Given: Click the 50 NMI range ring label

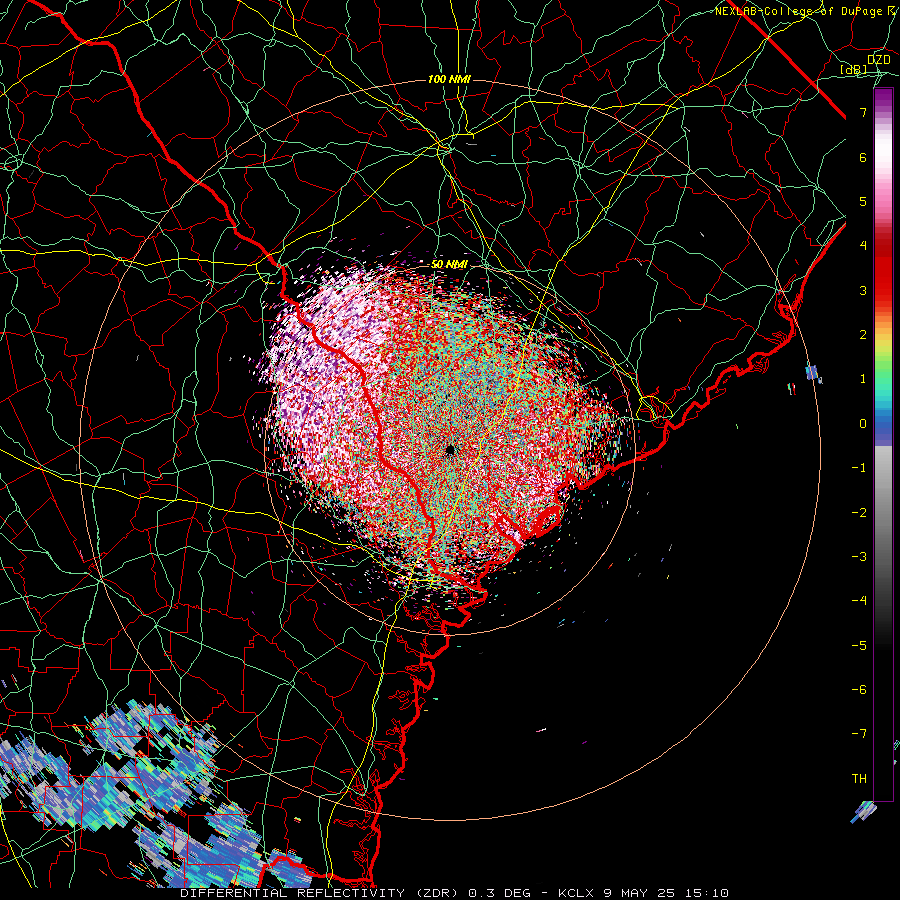Looking at the screenshot, I should point(449,264).
